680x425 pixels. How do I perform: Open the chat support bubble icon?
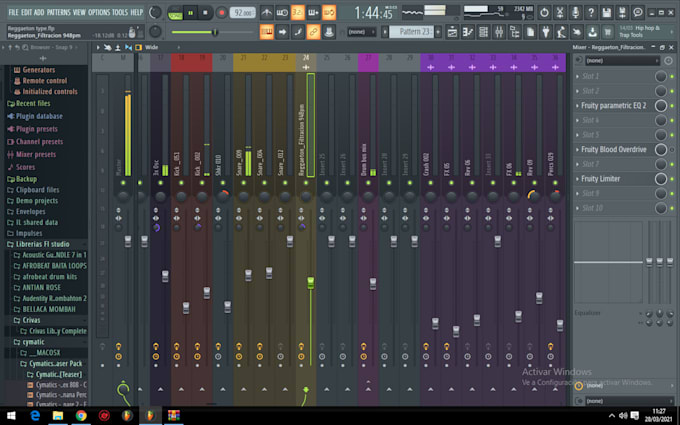coord(638,13)
